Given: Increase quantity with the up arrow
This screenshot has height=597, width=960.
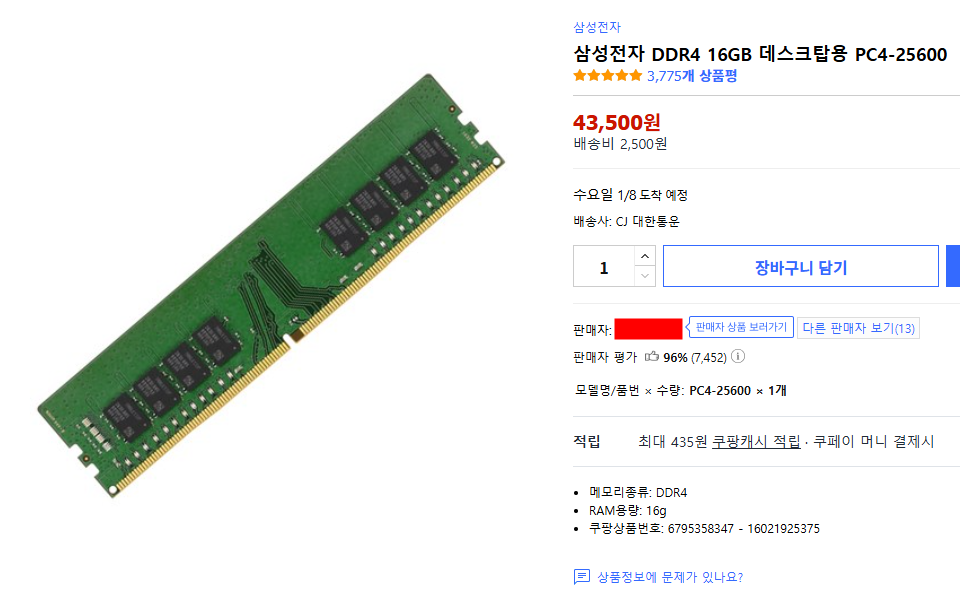Looking at the screenshot, I should [645, 256].
